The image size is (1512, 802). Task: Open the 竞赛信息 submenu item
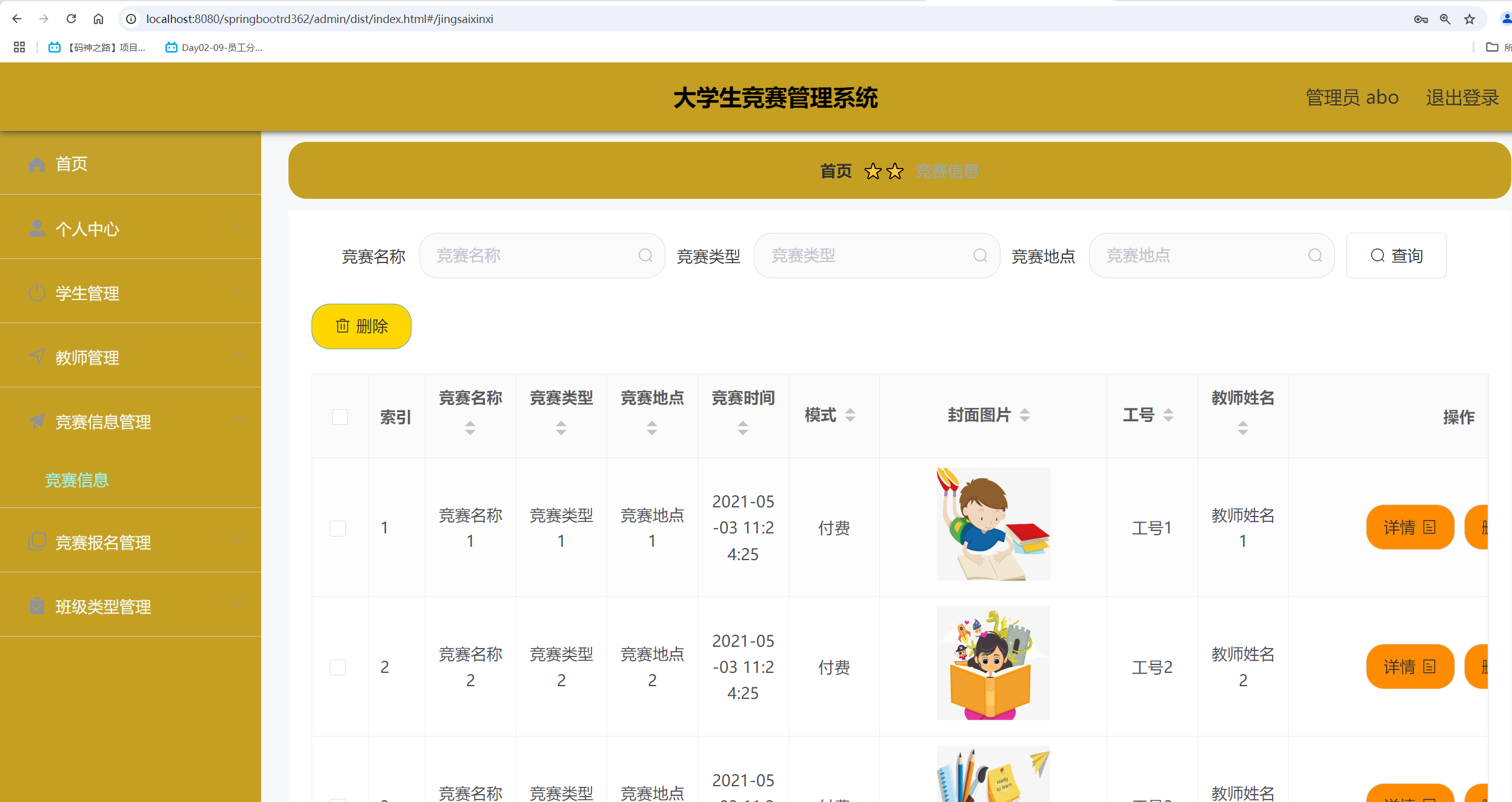77,480
